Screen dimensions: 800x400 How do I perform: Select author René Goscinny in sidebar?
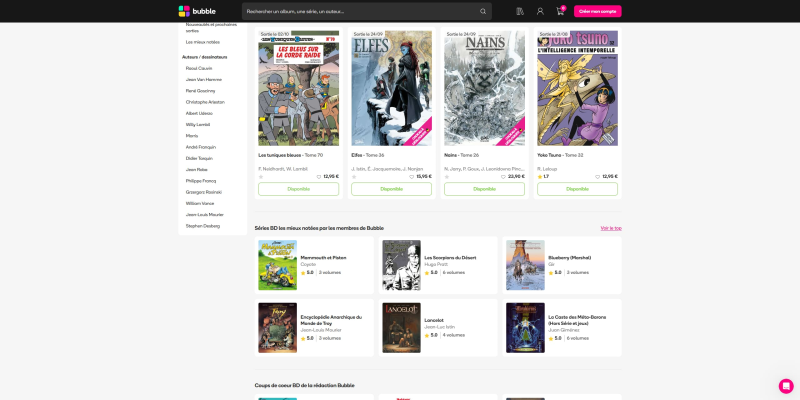click(x=201, y=91)
